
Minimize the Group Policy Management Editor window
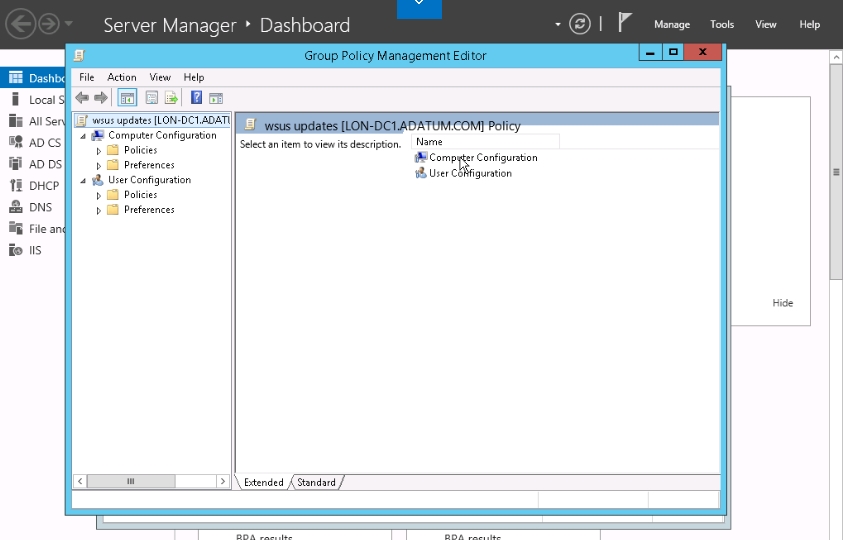click(650, 52)
